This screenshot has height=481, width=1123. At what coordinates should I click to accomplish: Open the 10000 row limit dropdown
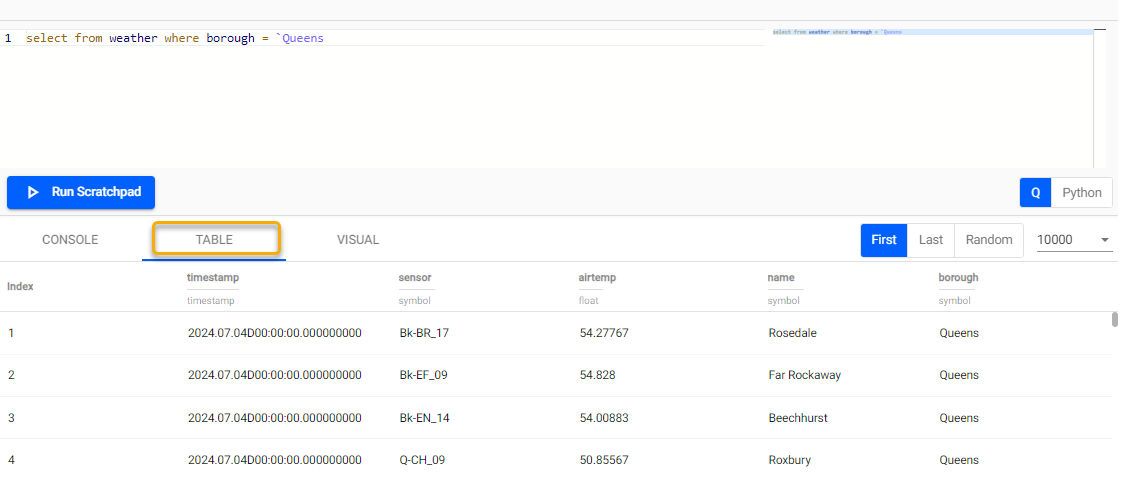pos(1074,240)
